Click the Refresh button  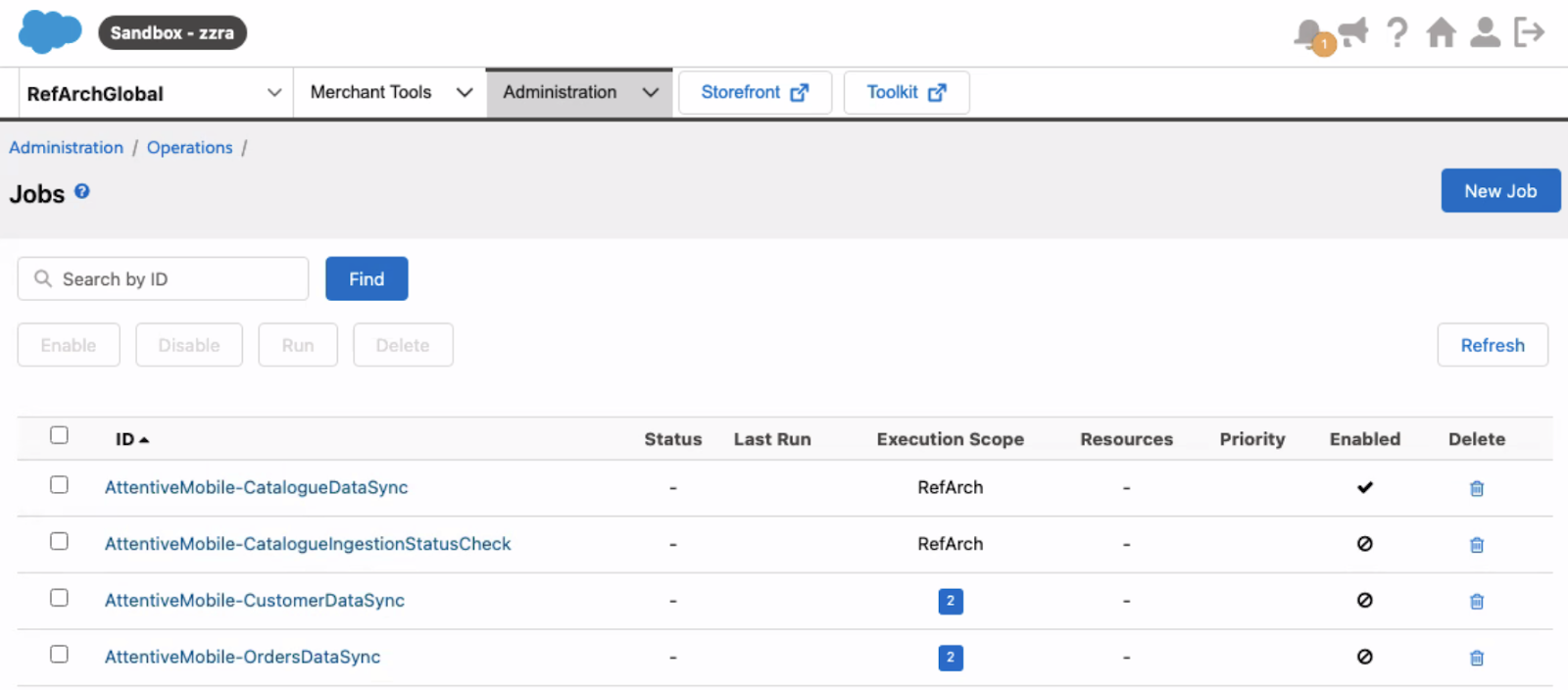tap(1493, 345)
